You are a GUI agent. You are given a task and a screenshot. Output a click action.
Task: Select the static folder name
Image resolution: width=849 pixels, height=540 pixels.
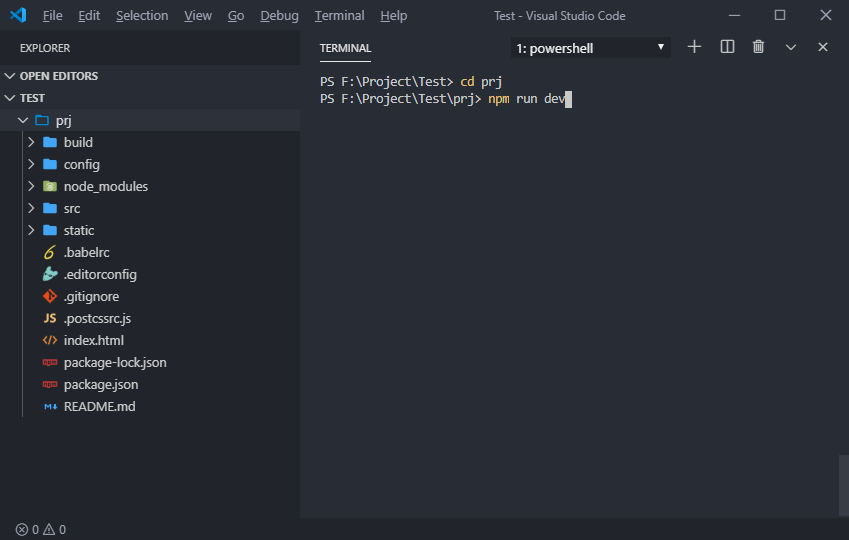pos(79,230)
